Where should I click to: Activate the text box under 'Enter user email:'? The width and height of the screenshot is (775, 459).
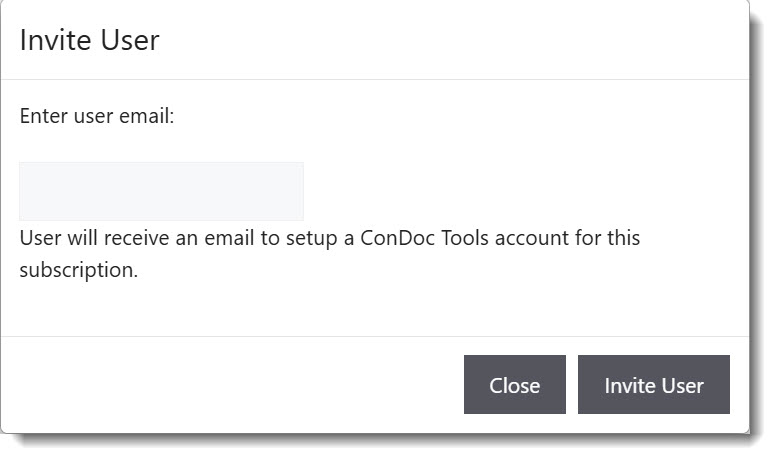coord(161,191)
